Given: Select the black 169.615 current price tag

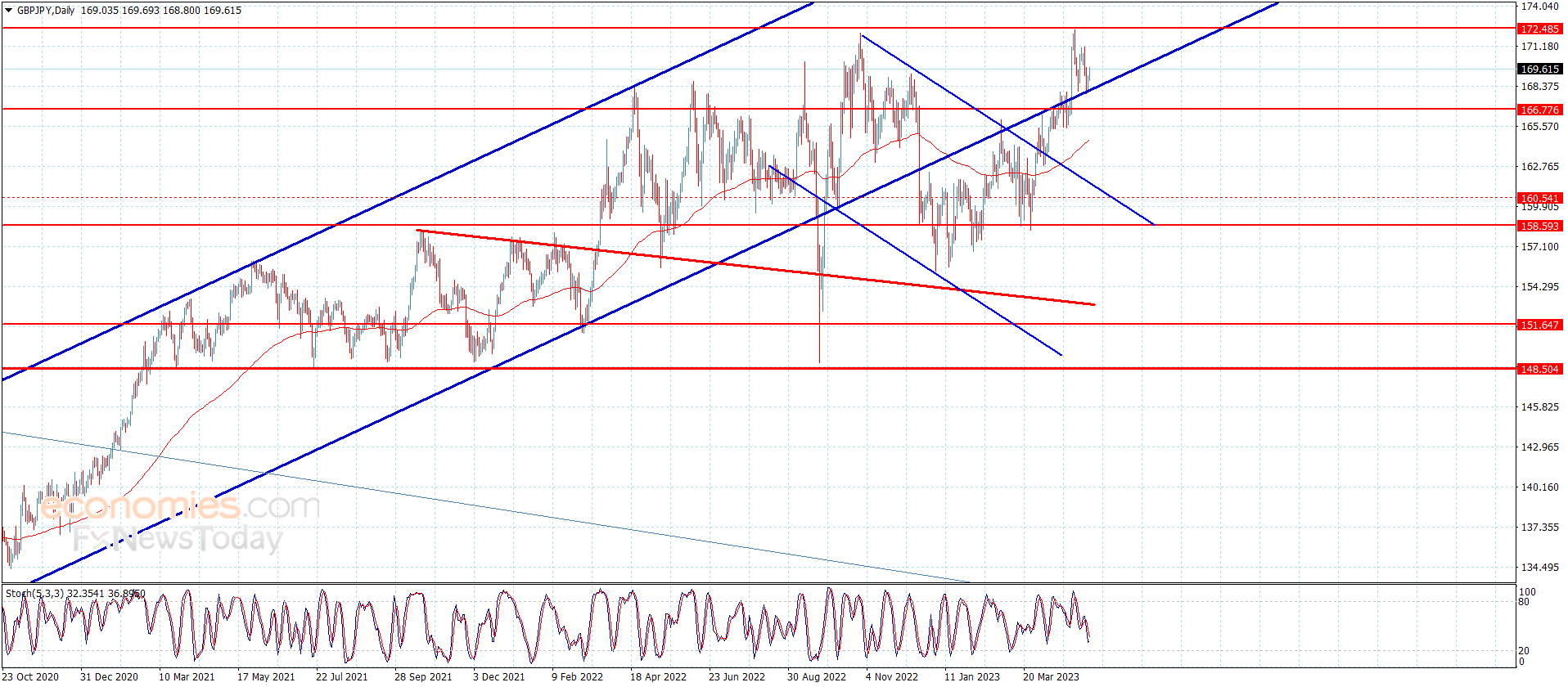Looking at the screenshot, I should click(1539, 69).
